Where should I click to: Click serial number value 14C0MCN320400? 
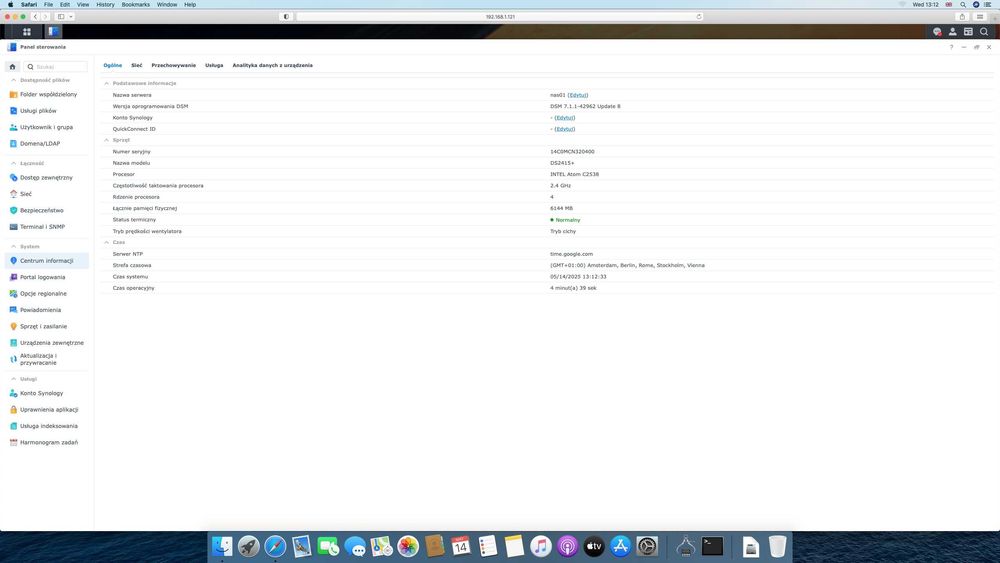coord(572,152)
